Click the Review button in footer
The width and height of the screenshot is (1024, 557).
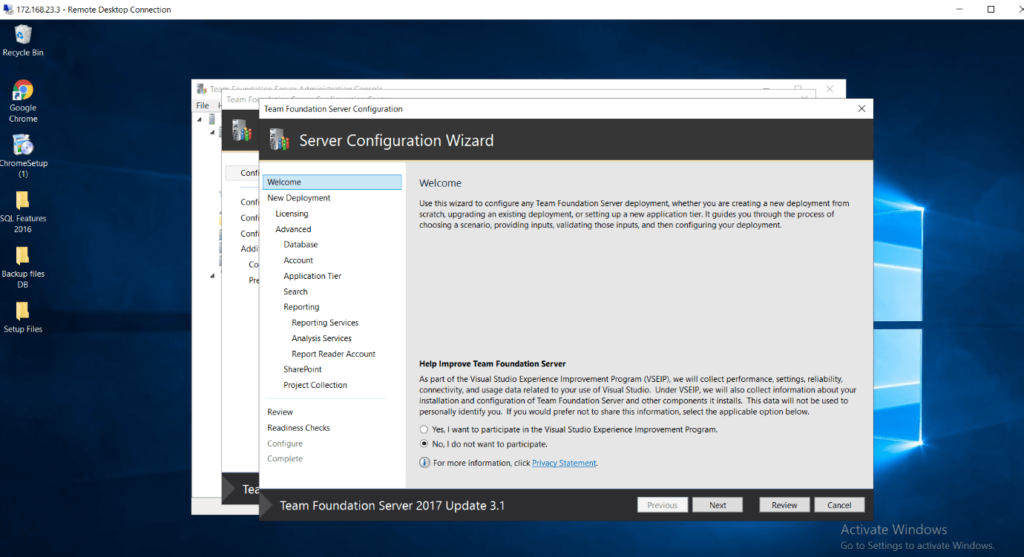pos(784,505)
